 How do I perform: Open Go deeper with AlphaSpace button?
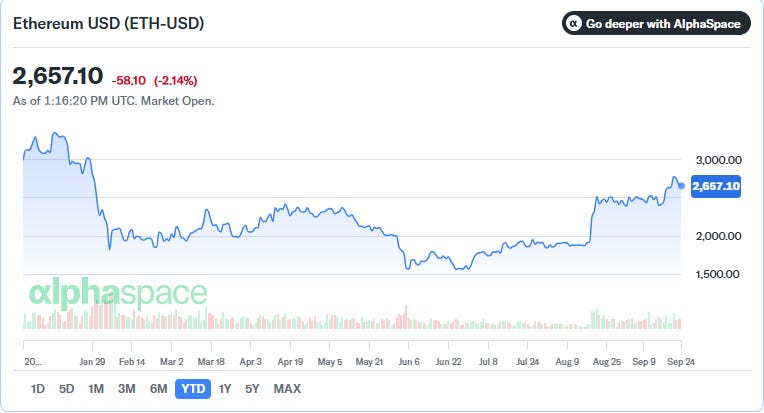(656, 23)
